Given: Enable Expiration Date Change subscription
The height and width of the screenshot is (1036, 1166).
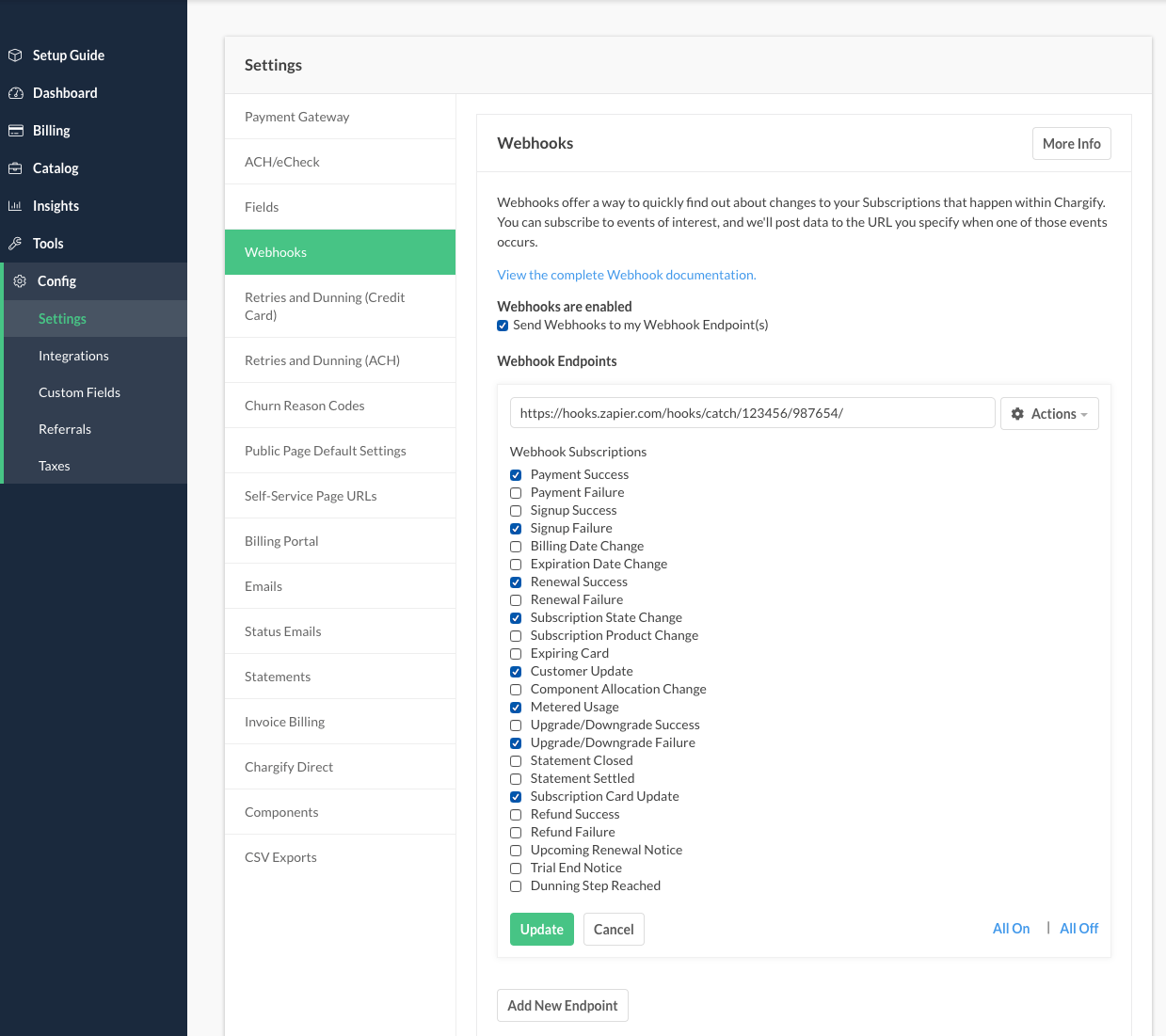Looking at the screenshot, I should (x=516, y=565).
